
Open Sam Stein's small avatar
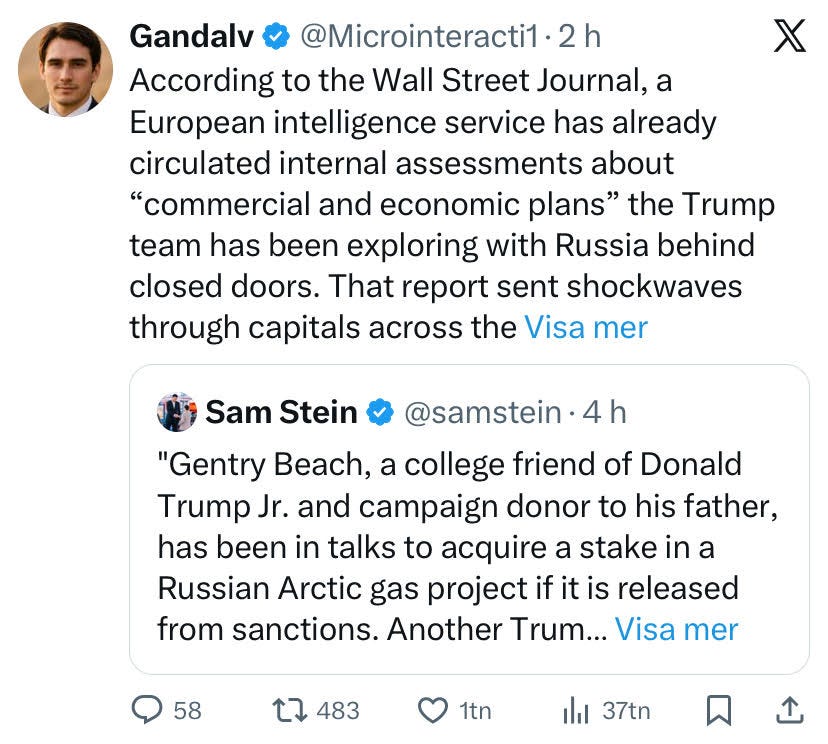click(177, 412)
